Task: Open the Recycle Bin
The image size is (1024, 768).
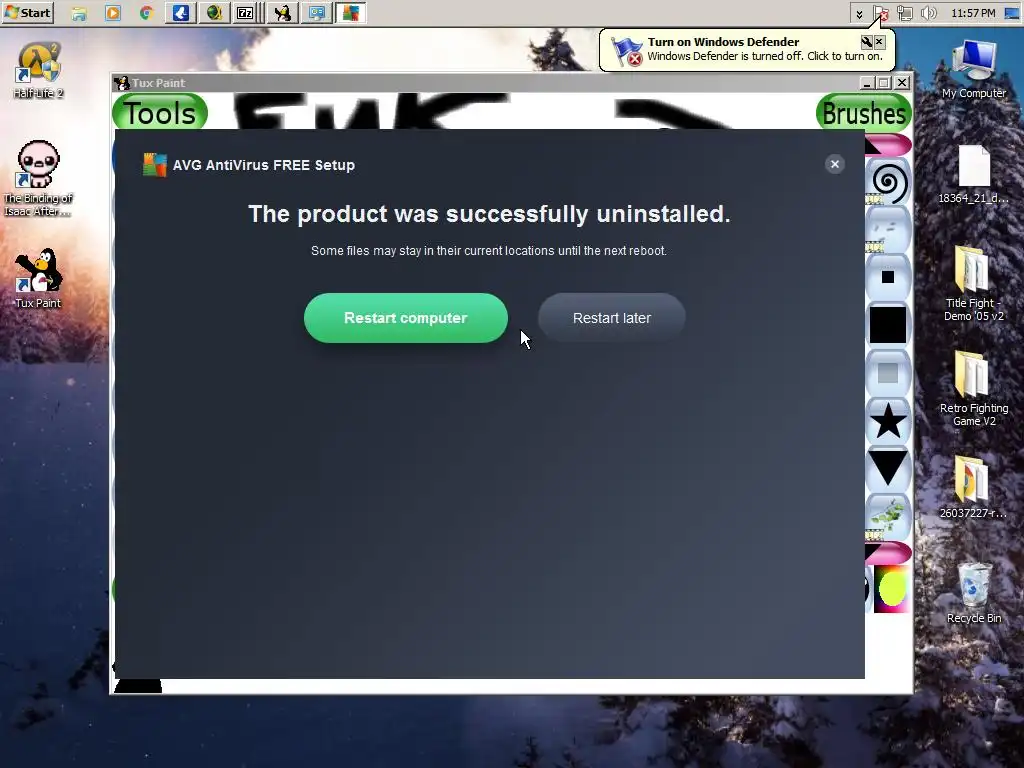Action: (974, 593)
